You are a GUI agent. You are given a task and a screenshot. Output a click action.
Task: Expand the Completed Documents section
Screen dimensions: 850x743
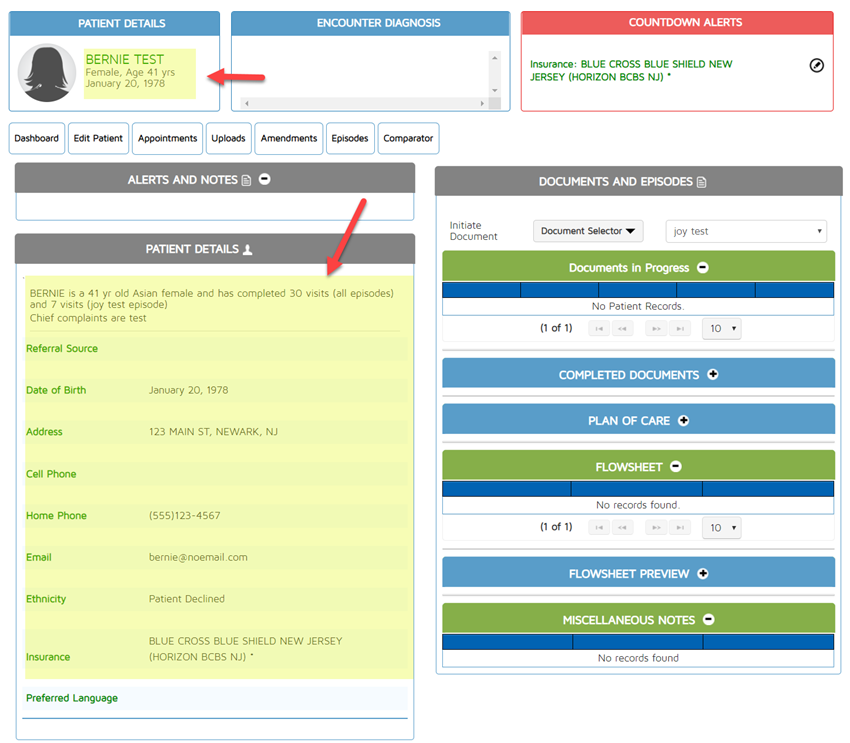713,375
